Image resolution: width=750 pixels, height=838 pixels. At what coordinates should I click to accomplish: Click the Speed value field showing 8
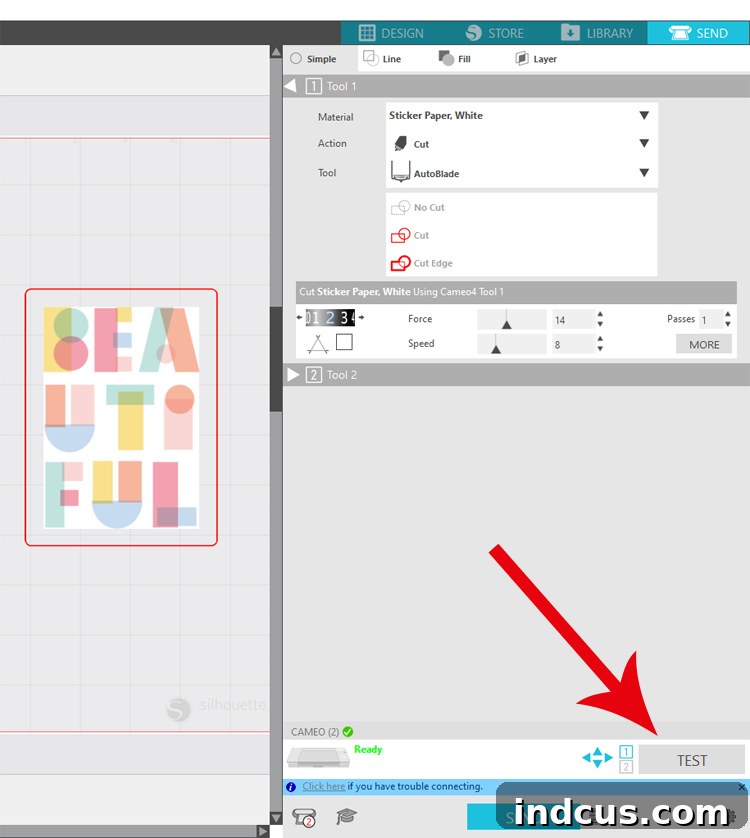tap(573, 344)
